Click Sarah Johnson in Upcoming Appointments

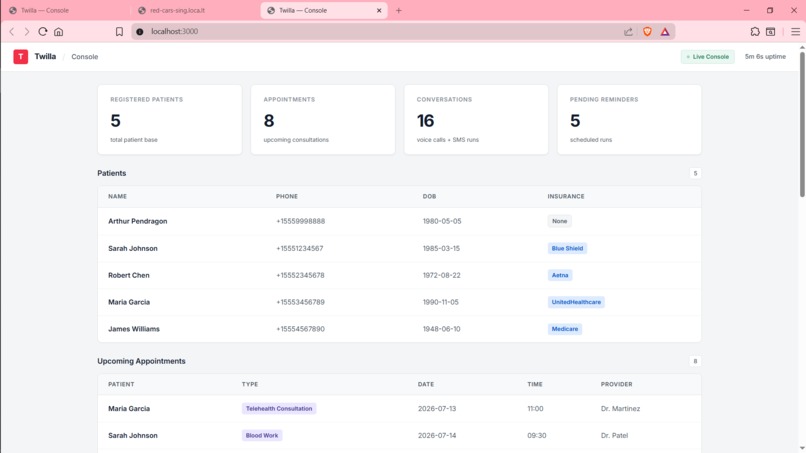pyautogui.click(x=133, y=435)
